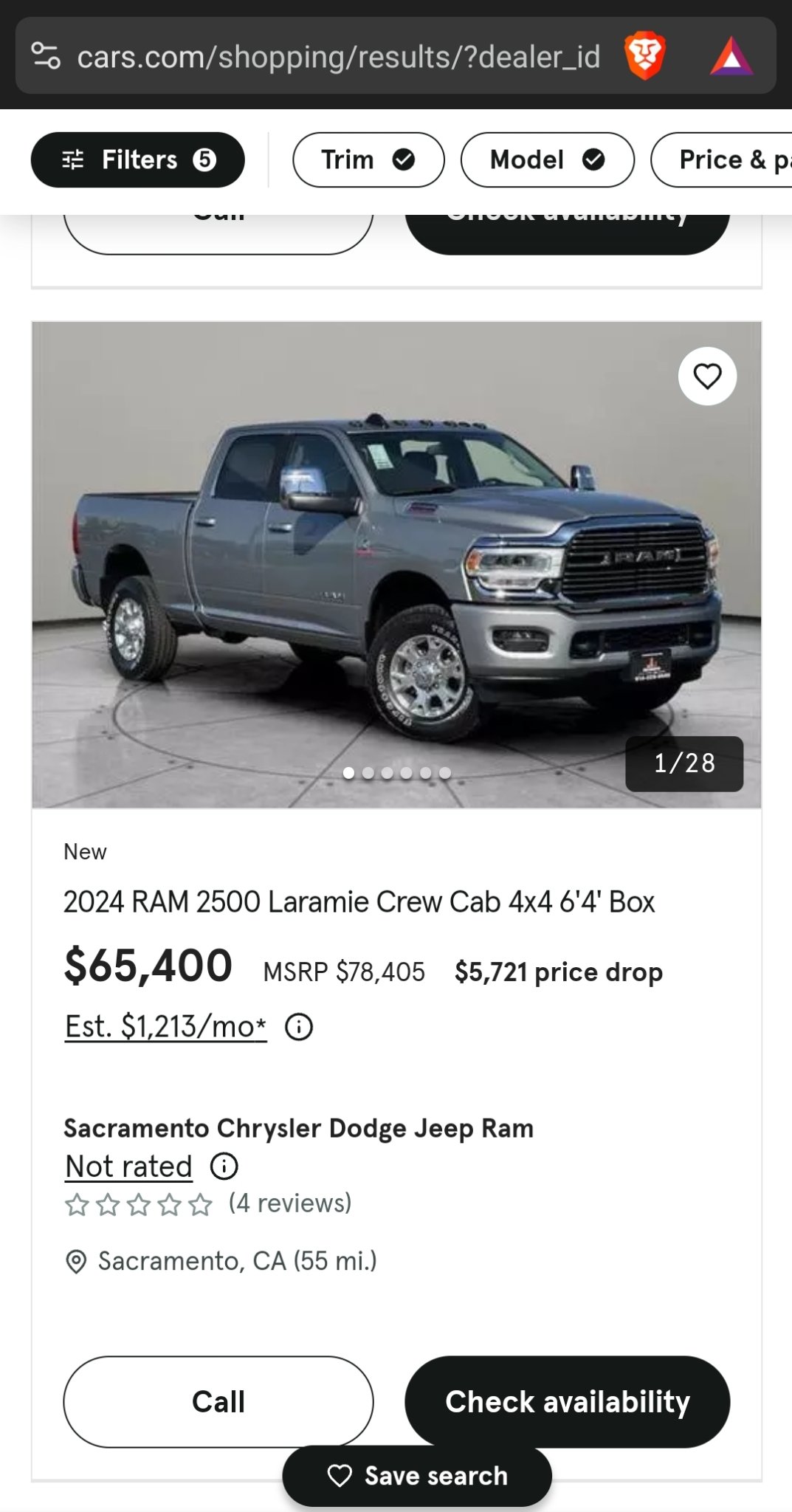The height and width of the screenshot is (1512, 792).
Task: Tap the cars.com URL address field
Action: pyautogui.click(x=338, y=56)
